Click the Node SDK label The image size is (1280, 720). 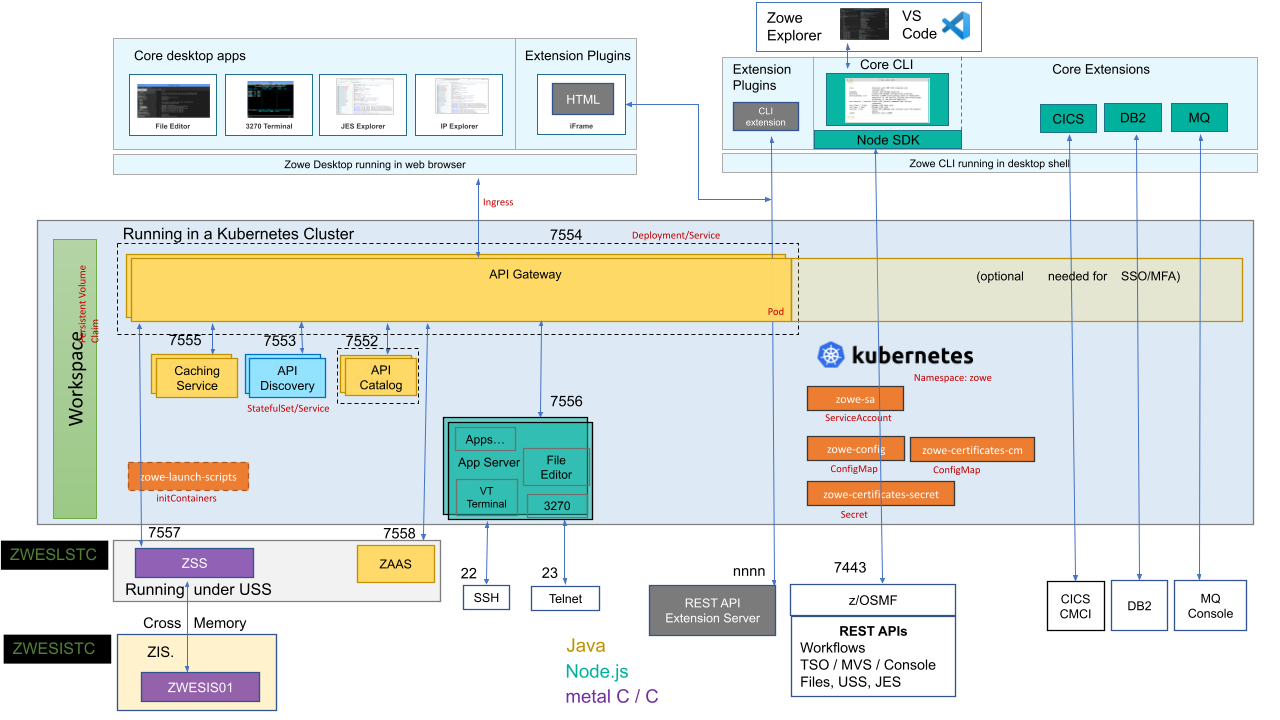887,140
